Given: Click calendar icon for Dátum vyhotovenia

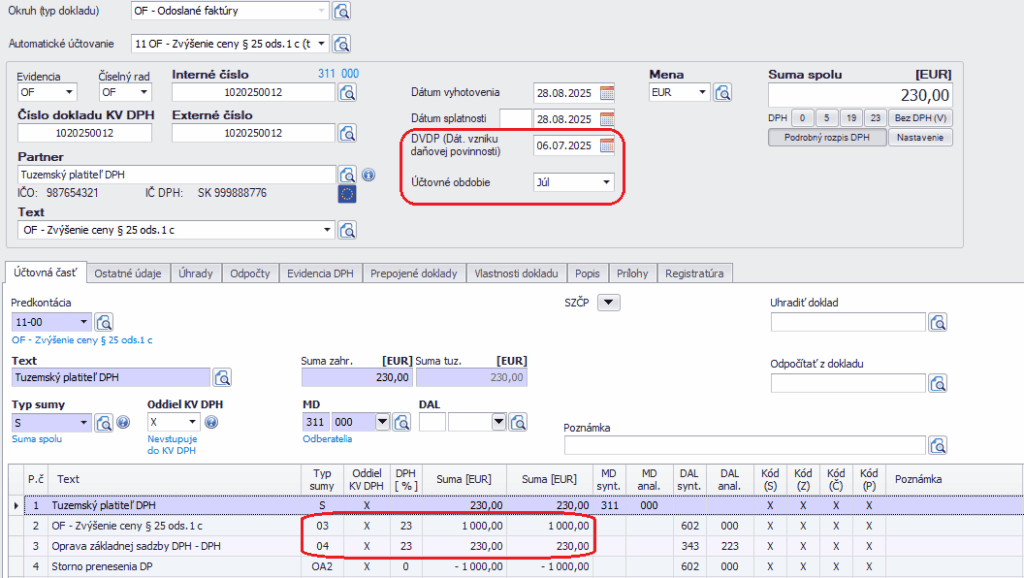Looking at the screenshot, I should tap(606, 93).
